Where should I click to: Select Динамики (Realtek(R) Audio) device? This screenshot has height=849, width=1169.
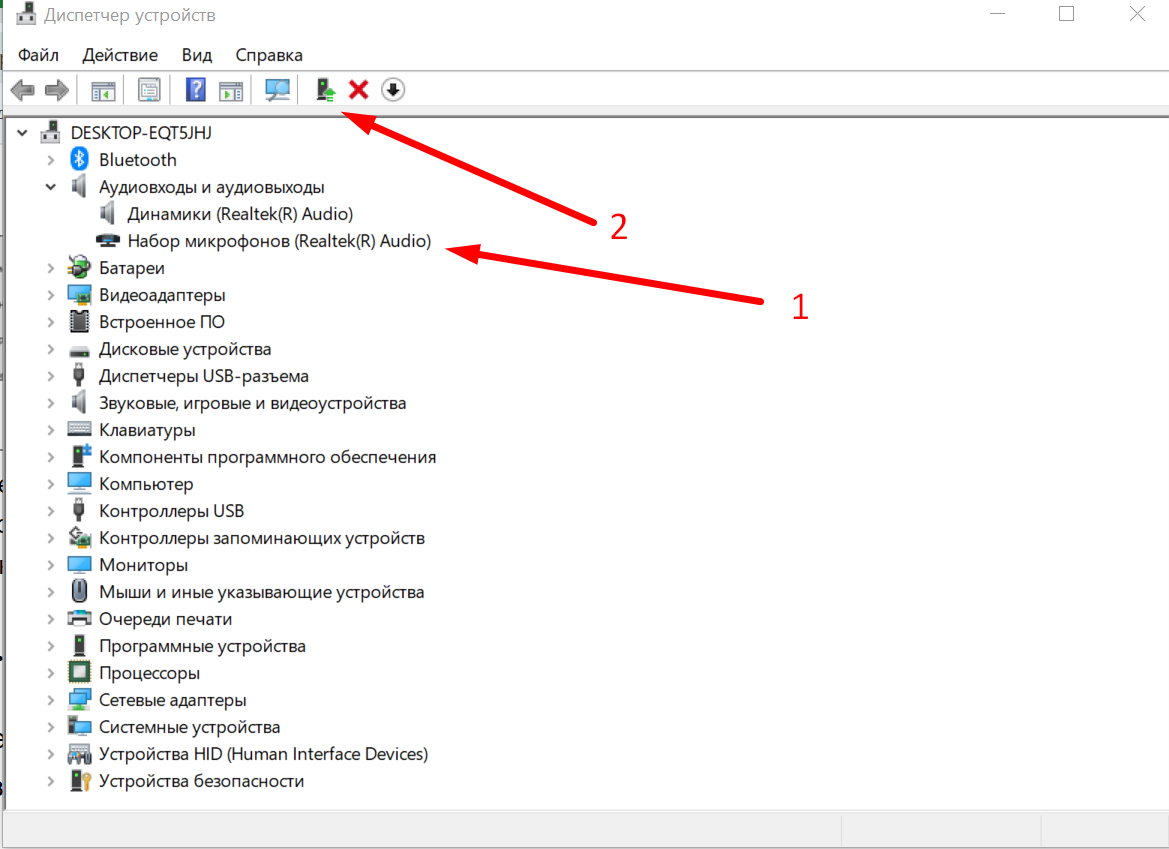[240, 214]
